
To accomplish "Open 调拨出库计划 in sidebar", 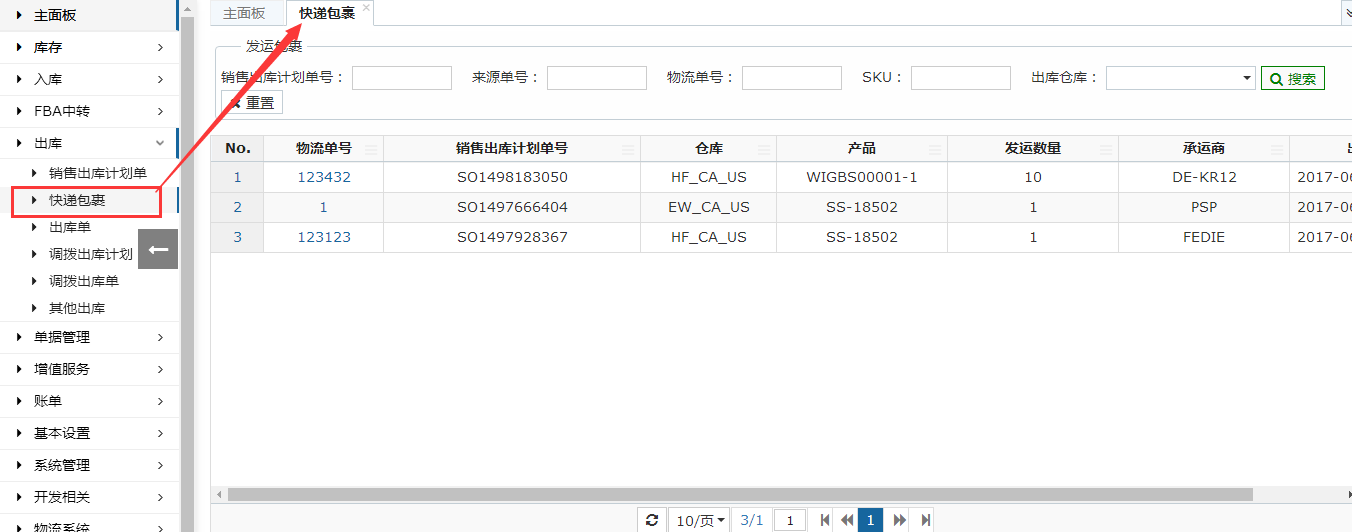I will point(91,254).
